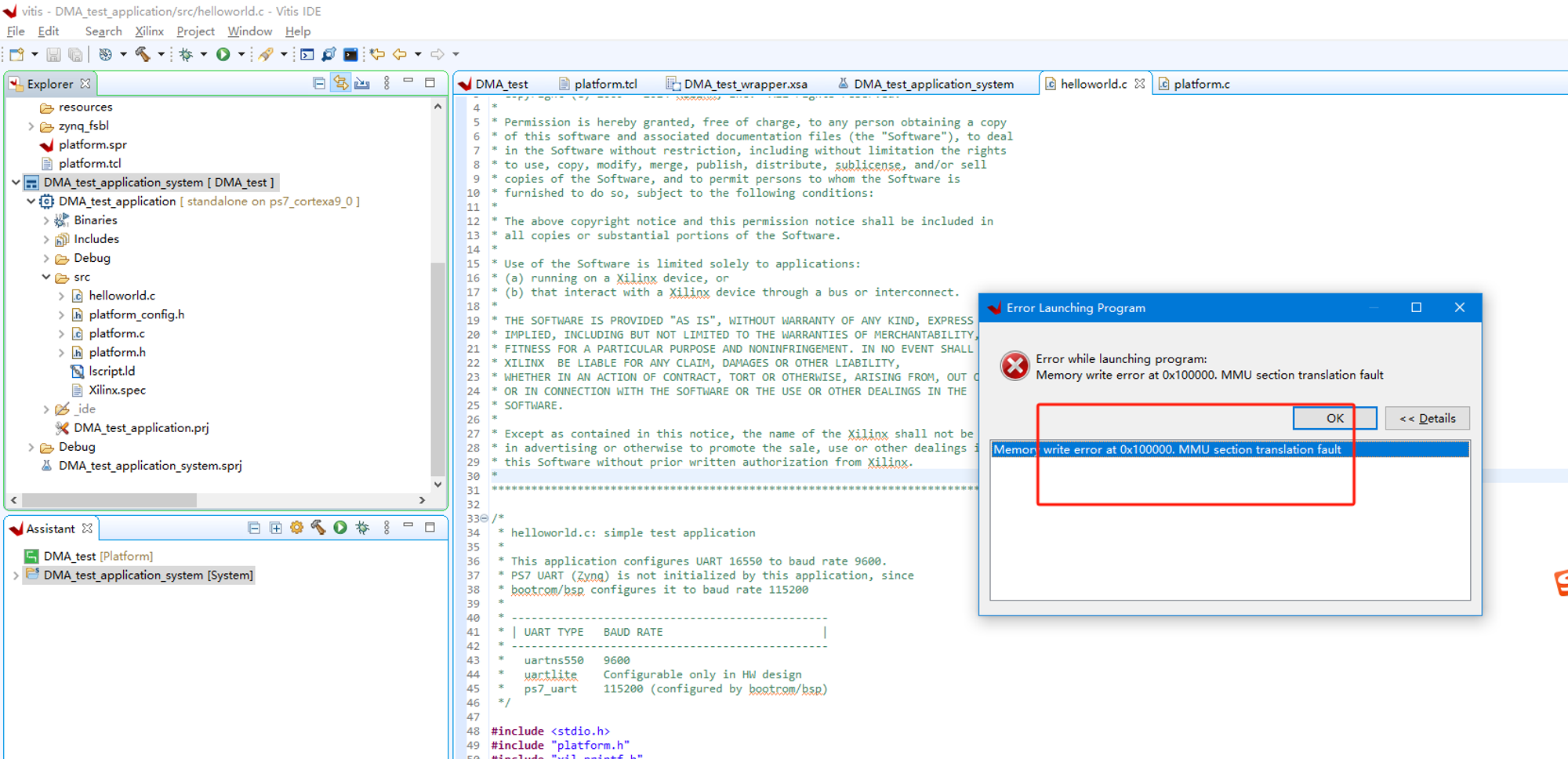Expand the Binaries node
The height and width of the screenshot is (759, 1568).
[x=46, y=221]
